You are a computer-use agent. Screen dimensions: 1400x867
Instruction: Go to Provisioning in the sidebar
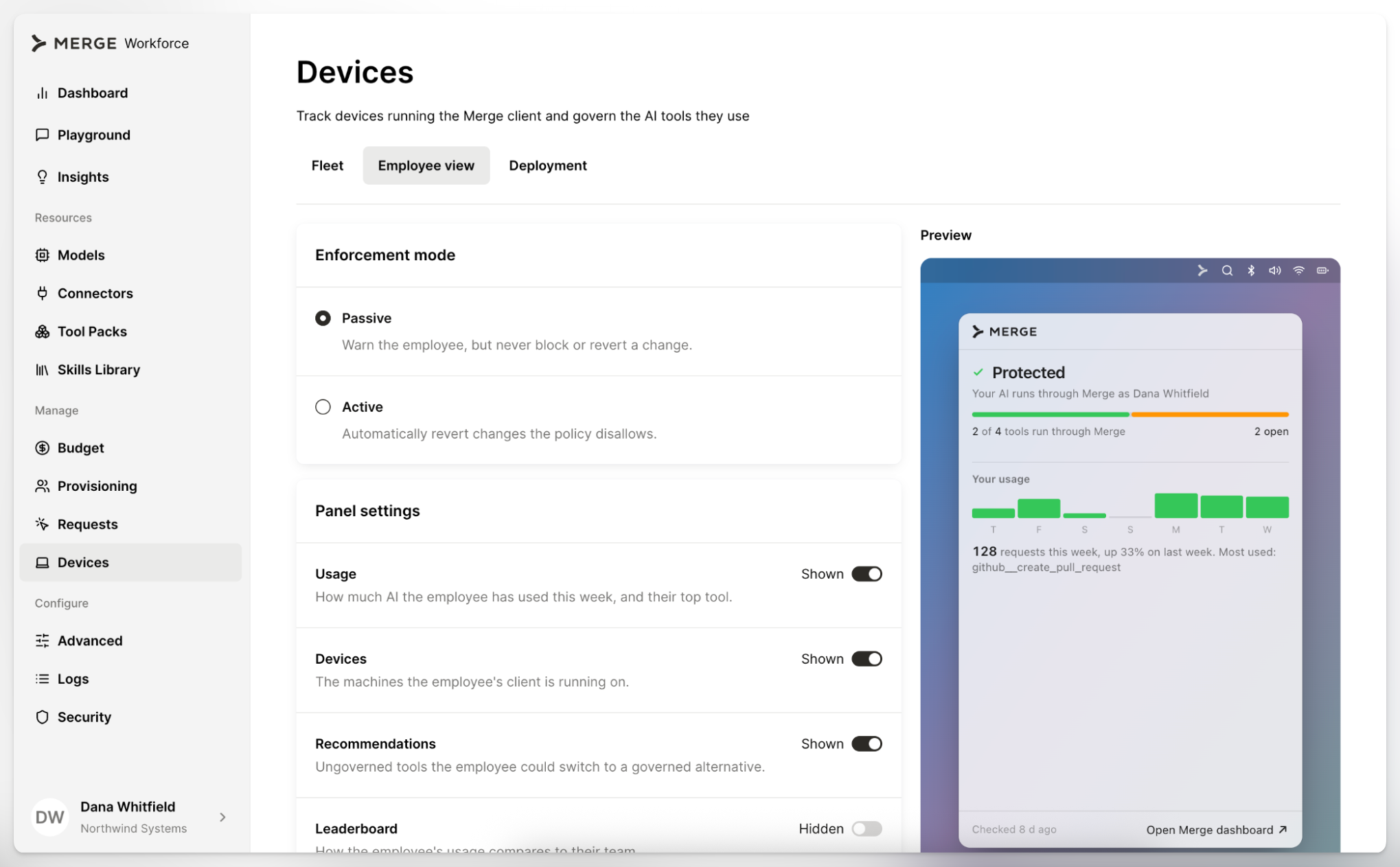tap(130, 486)
